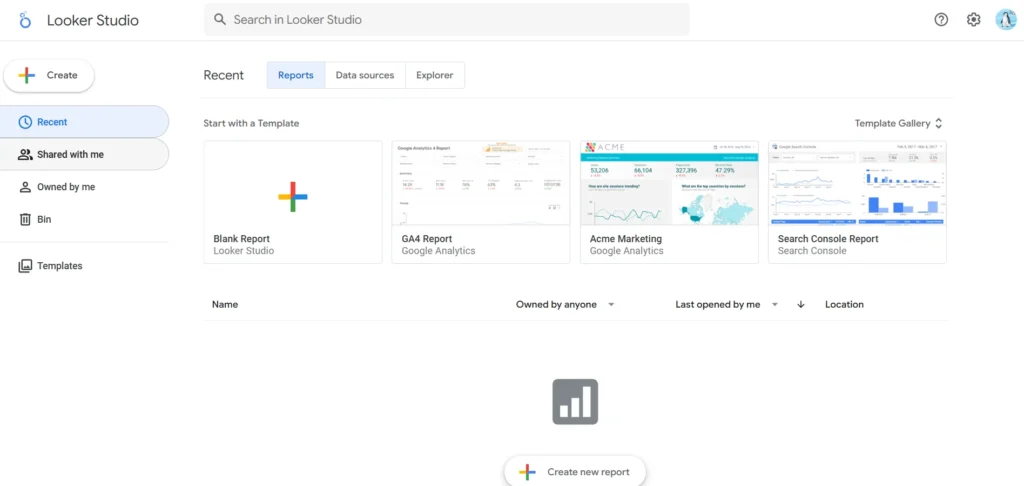Click the search magnifier icon
The height and width of the screenshot is (486, 1024).
pyautogui.click(x=220, y=20)
